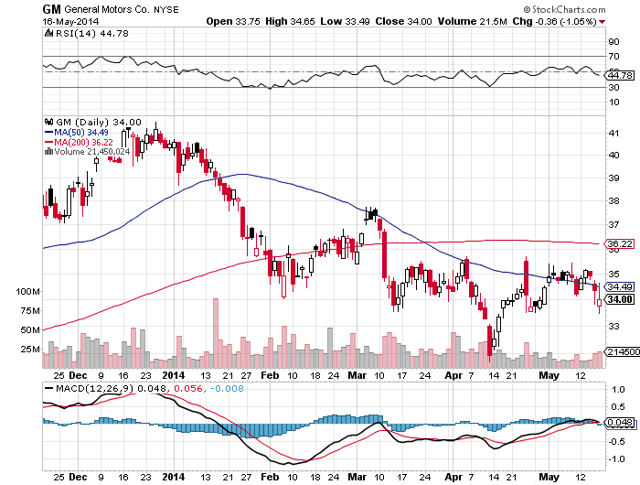Click May on the MACD panel date axis
Image resolution: width=640 pixels, height=485 pixels.
(549, 477)
